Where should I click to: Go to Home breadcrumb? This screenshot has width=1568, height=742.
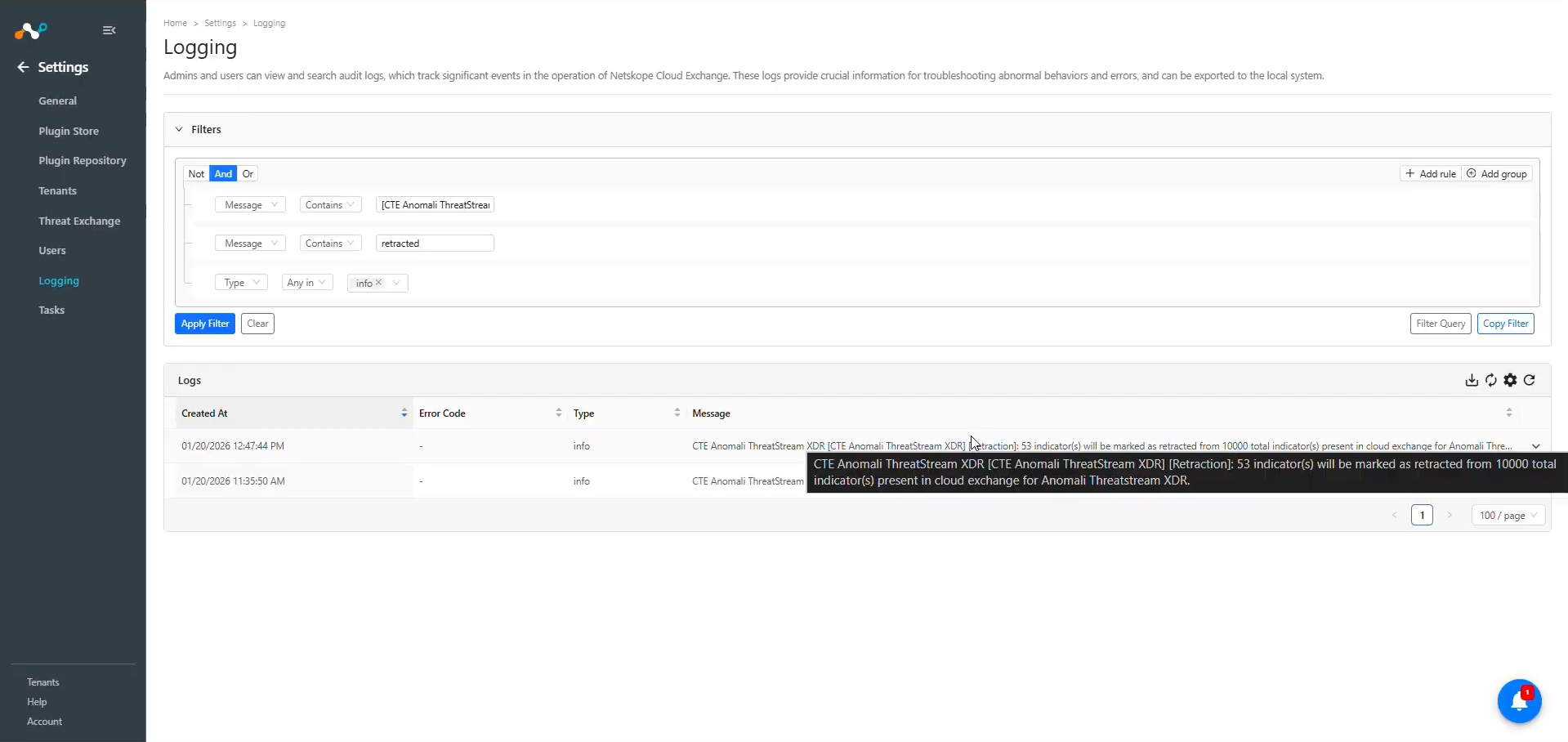175,23
